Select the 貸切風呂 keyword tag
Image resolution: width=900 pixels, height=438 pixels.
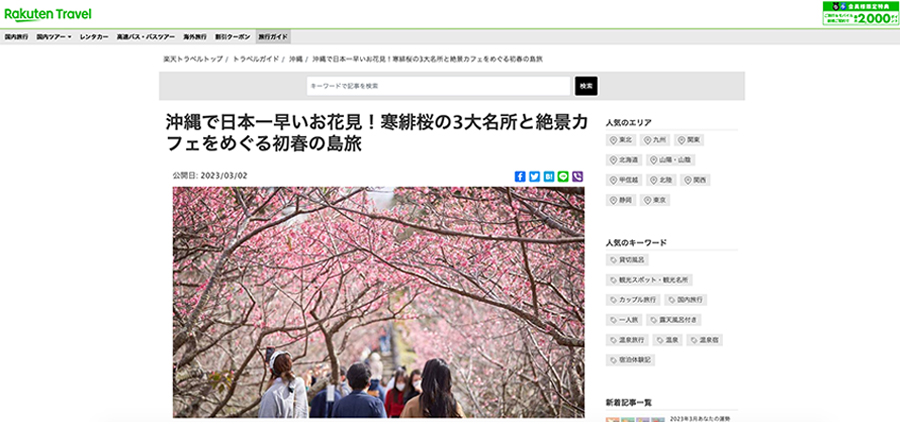click(630, 260)
